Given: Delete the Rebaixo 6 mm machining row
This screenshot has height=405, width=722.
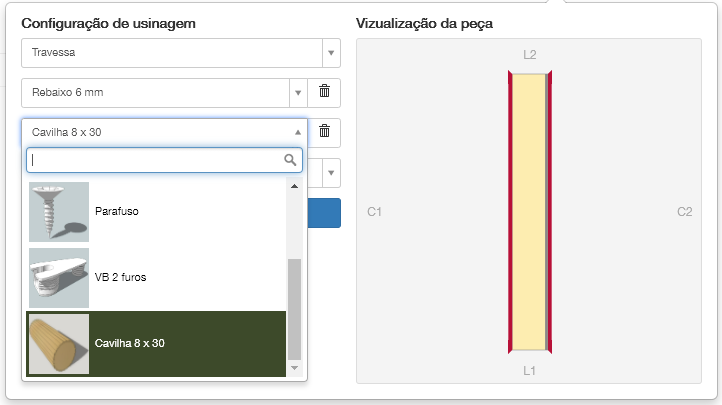Looking at the screenshot, I should pos(324,92).
